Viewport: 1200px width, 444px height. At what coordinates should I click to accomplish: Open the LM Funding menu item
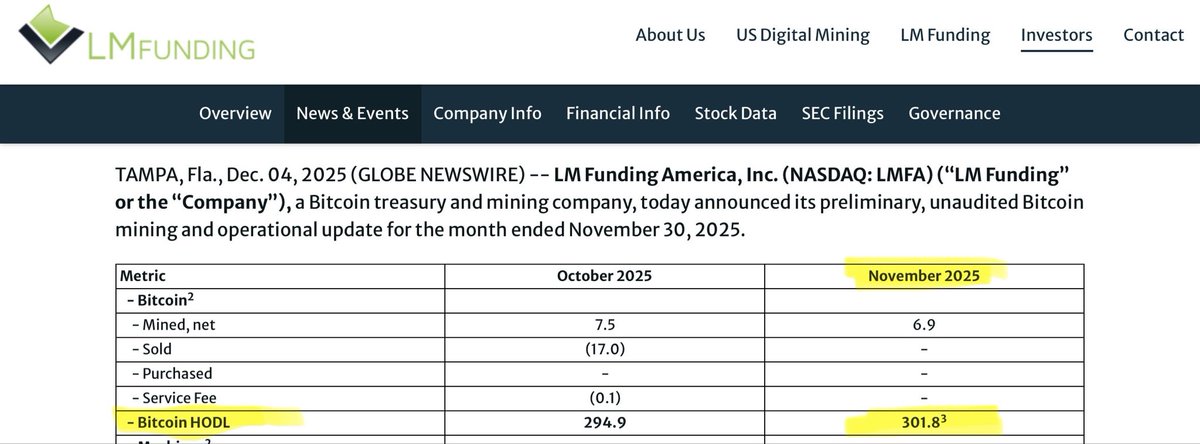tap(945, 35)
